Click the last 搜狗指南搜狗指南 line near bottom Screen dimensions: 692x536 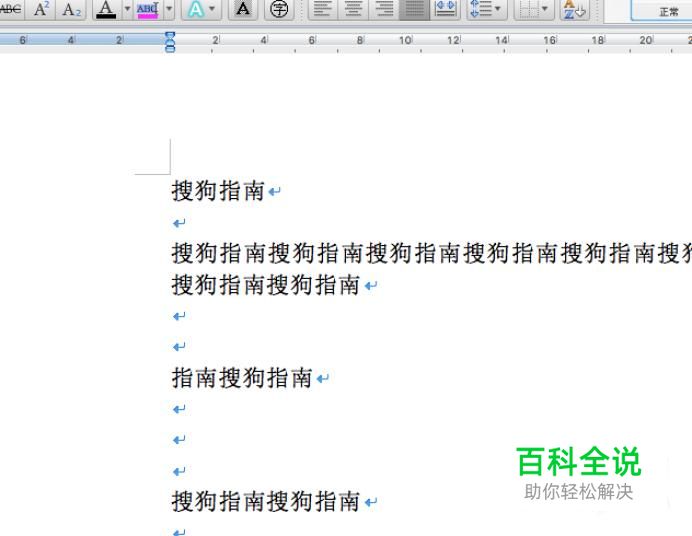coord(266,502)
